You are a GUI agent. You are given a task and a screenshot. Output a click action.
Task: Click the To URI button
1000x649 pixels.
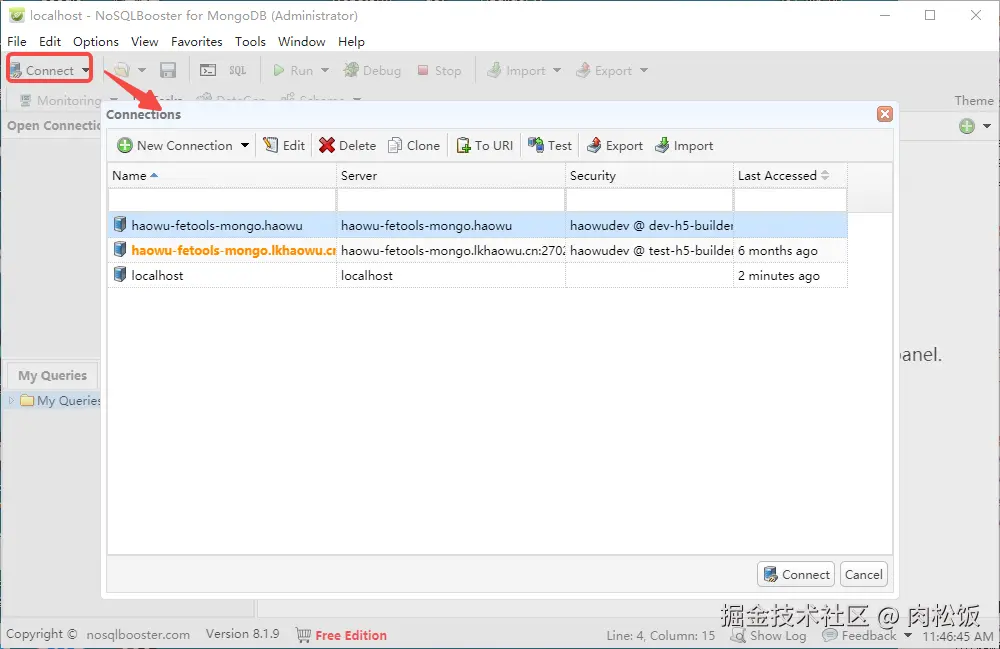pos(485,145)
